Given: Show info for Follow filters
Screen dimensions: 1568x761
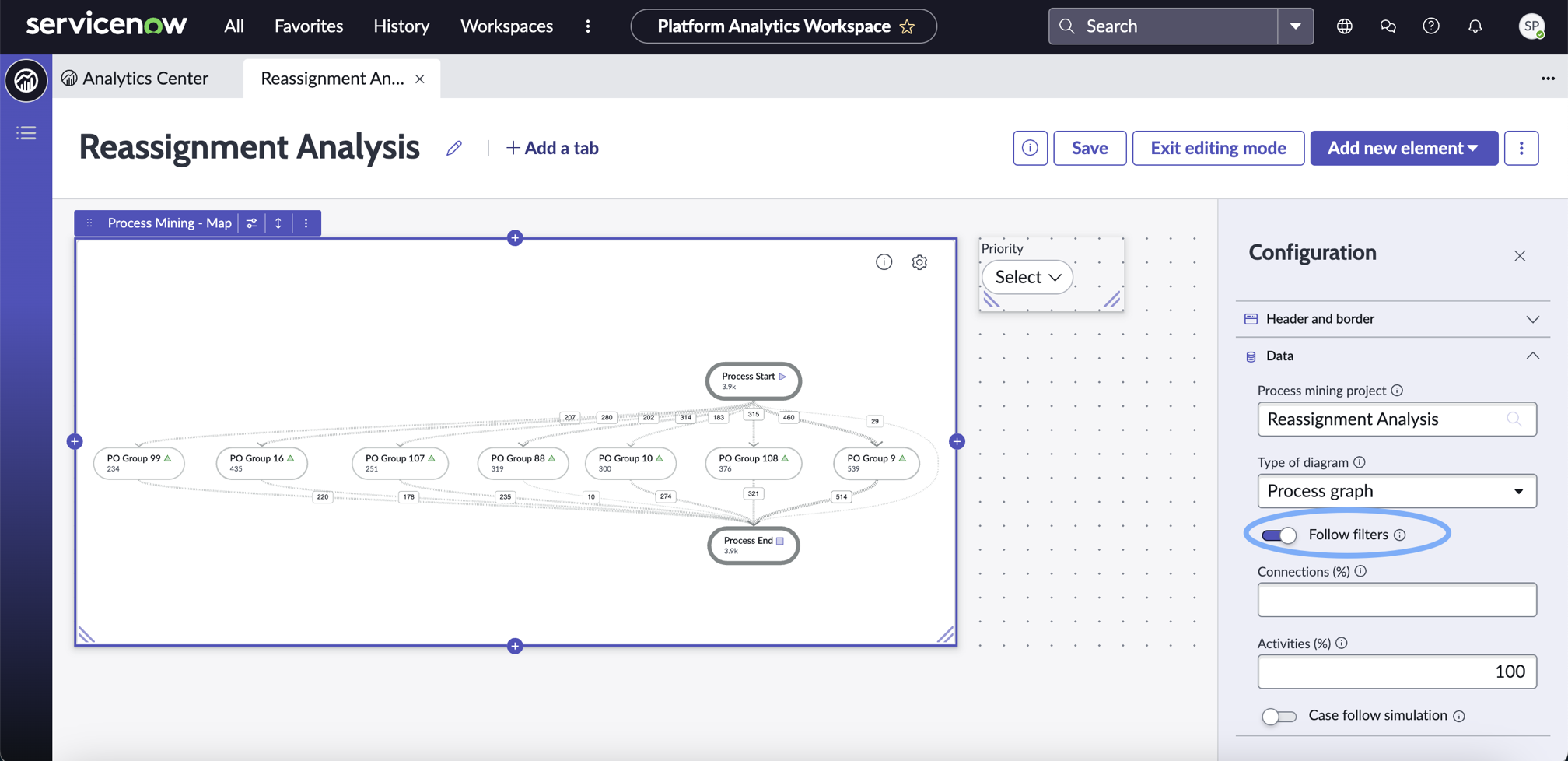Looking at the screenshot, I should pyautogui.click(x=1400, y=535).
